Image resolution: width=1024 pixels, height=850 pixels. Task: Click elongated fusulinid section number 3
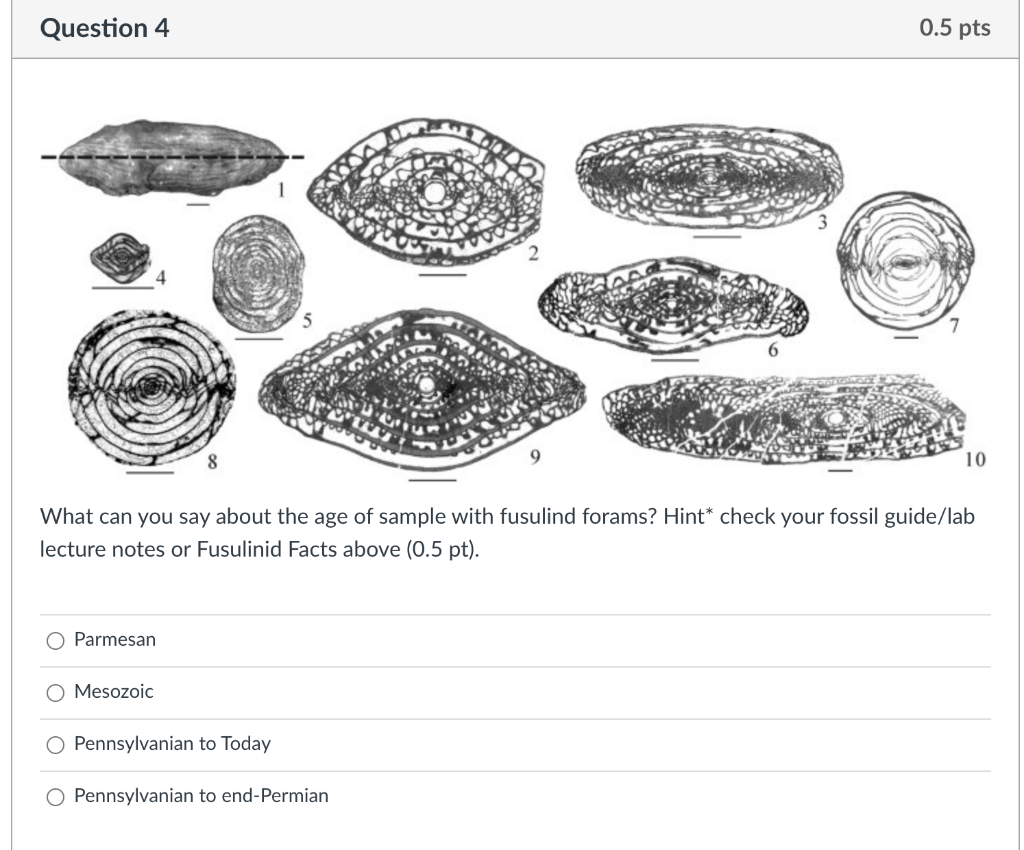pyautogui.click(x=709, y=176)
